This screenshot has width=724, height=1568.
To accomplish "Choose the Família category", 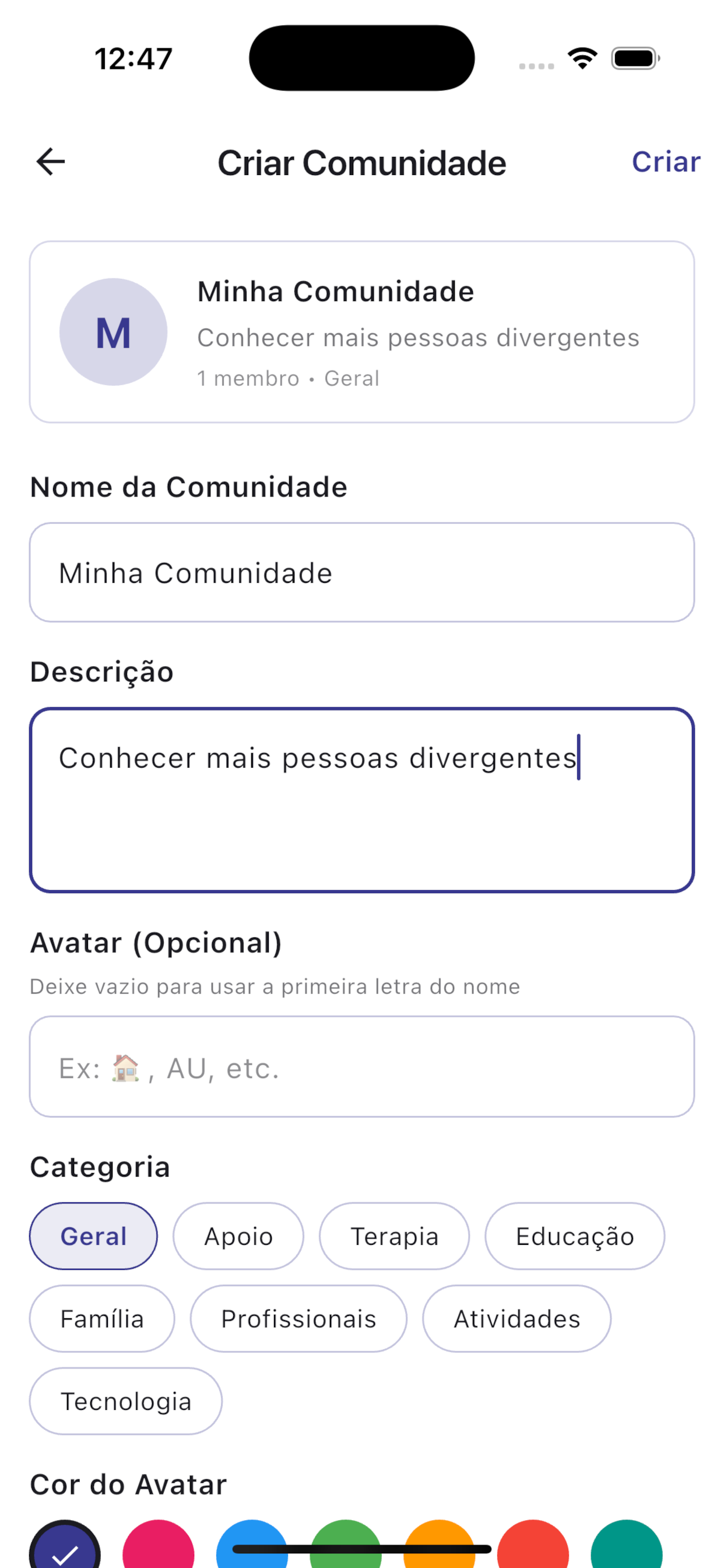I will point(102,1319).
